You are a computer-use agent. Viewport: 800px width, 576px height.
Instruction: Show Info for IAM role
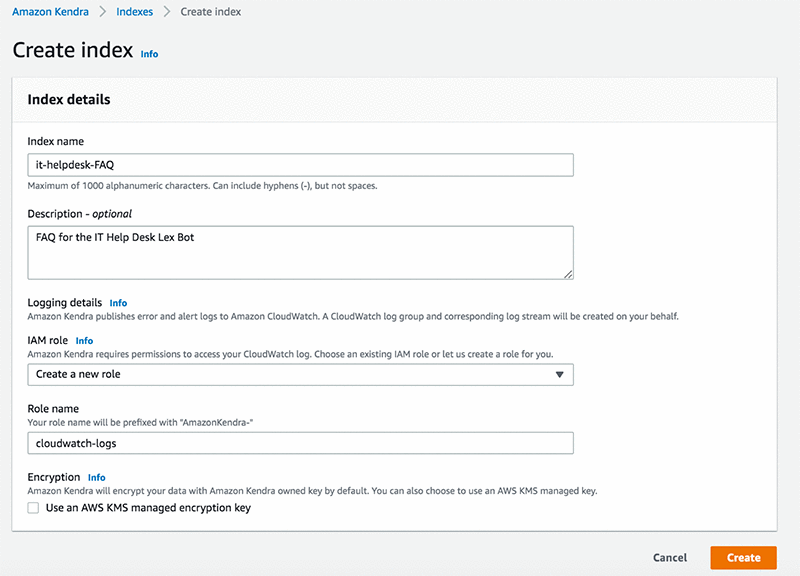pyautogui.click(x=84, y=341)
